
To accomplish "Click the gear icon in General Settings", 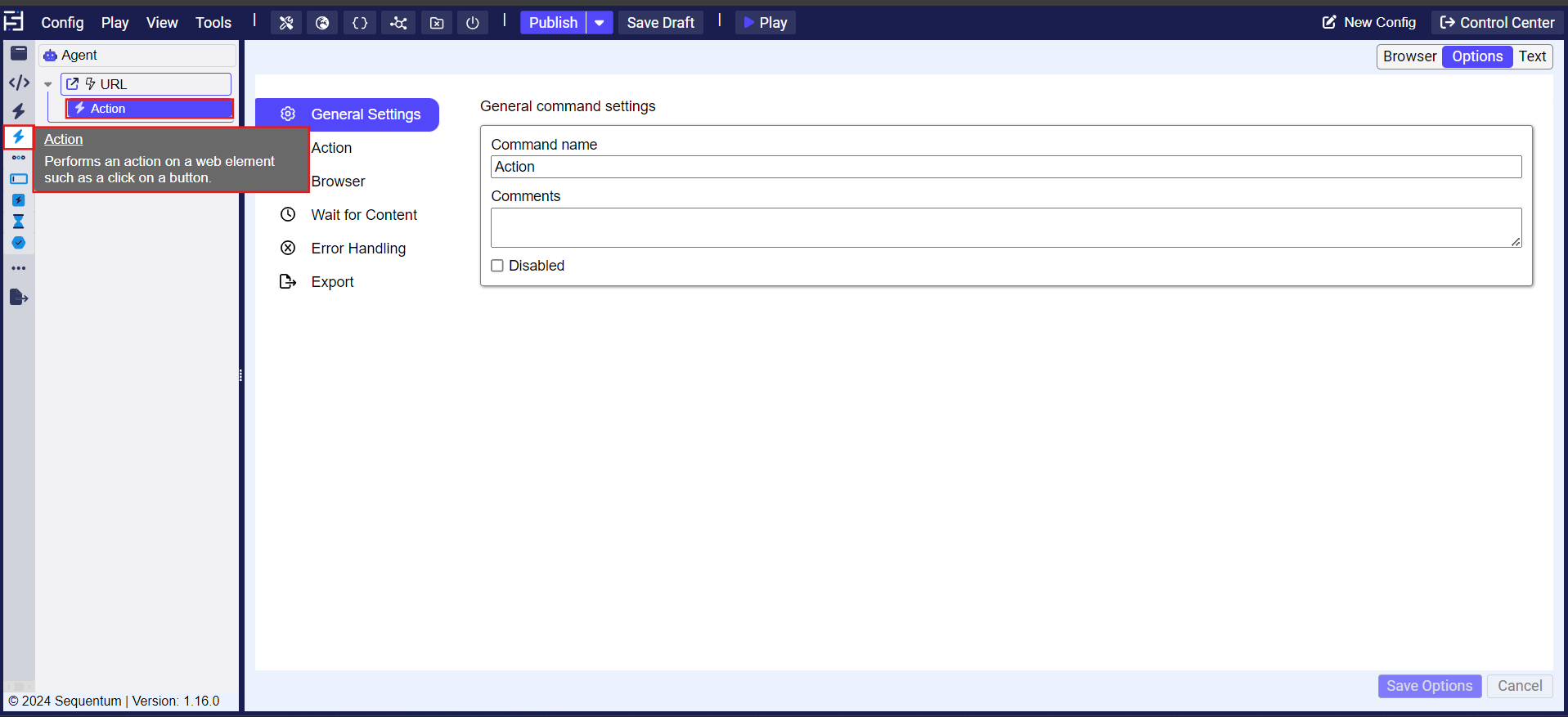I will point(288,114).
